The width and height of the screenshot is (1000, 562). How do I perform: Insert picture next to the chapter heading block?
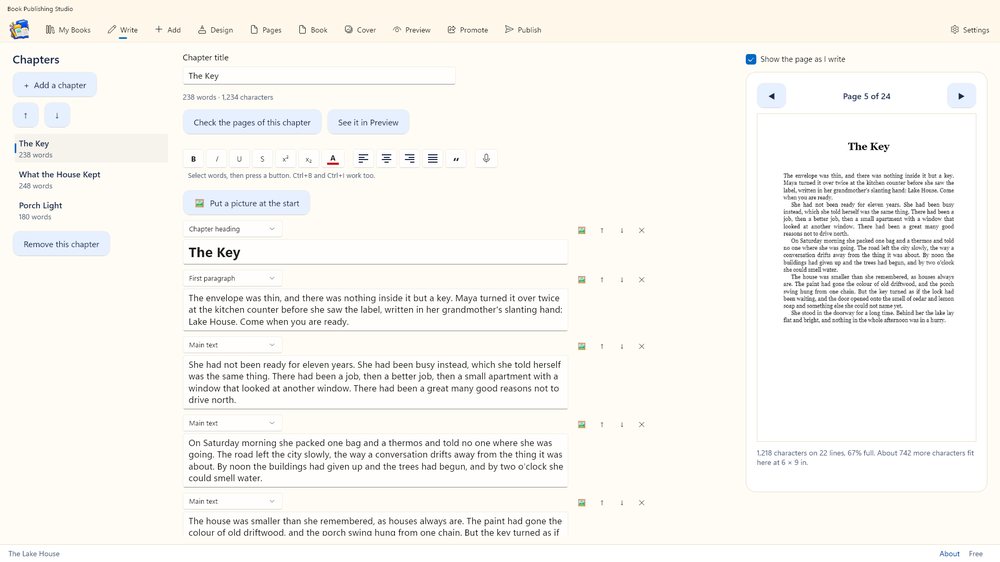pos(582,230)
